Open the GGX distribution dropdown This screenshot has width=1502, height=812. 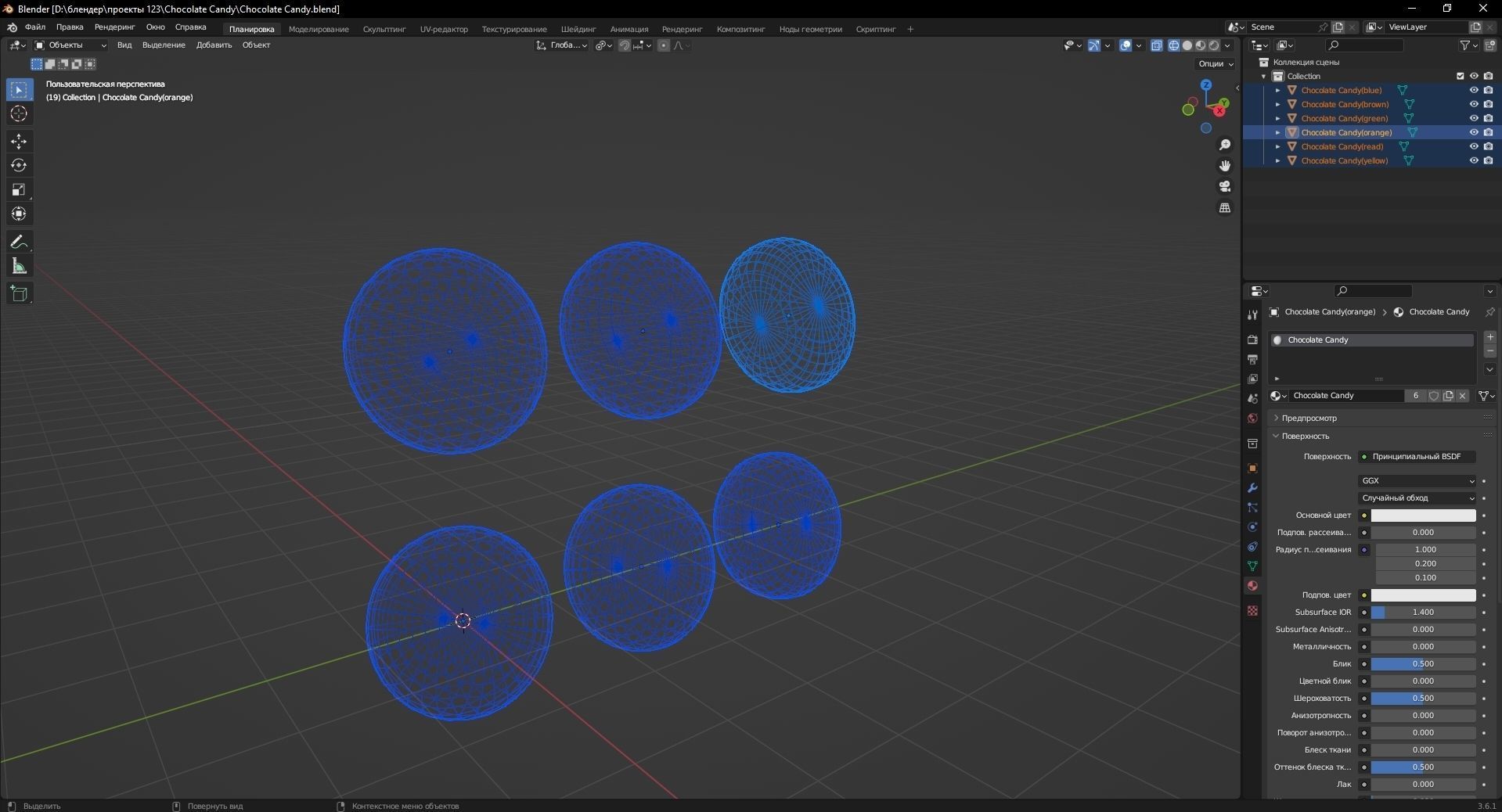click(1417, 481)
